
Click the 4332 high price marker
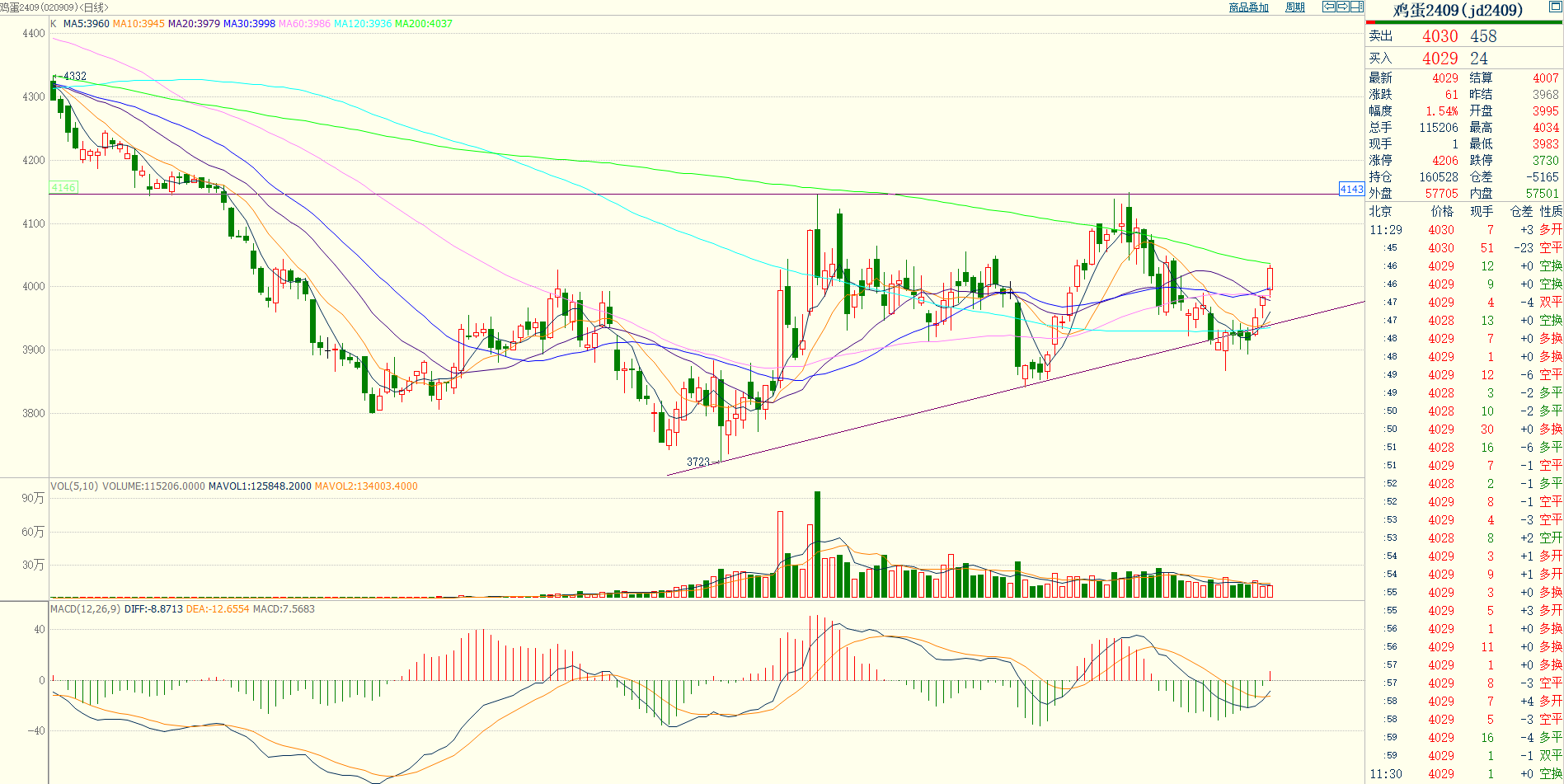(x=75, y=76)
